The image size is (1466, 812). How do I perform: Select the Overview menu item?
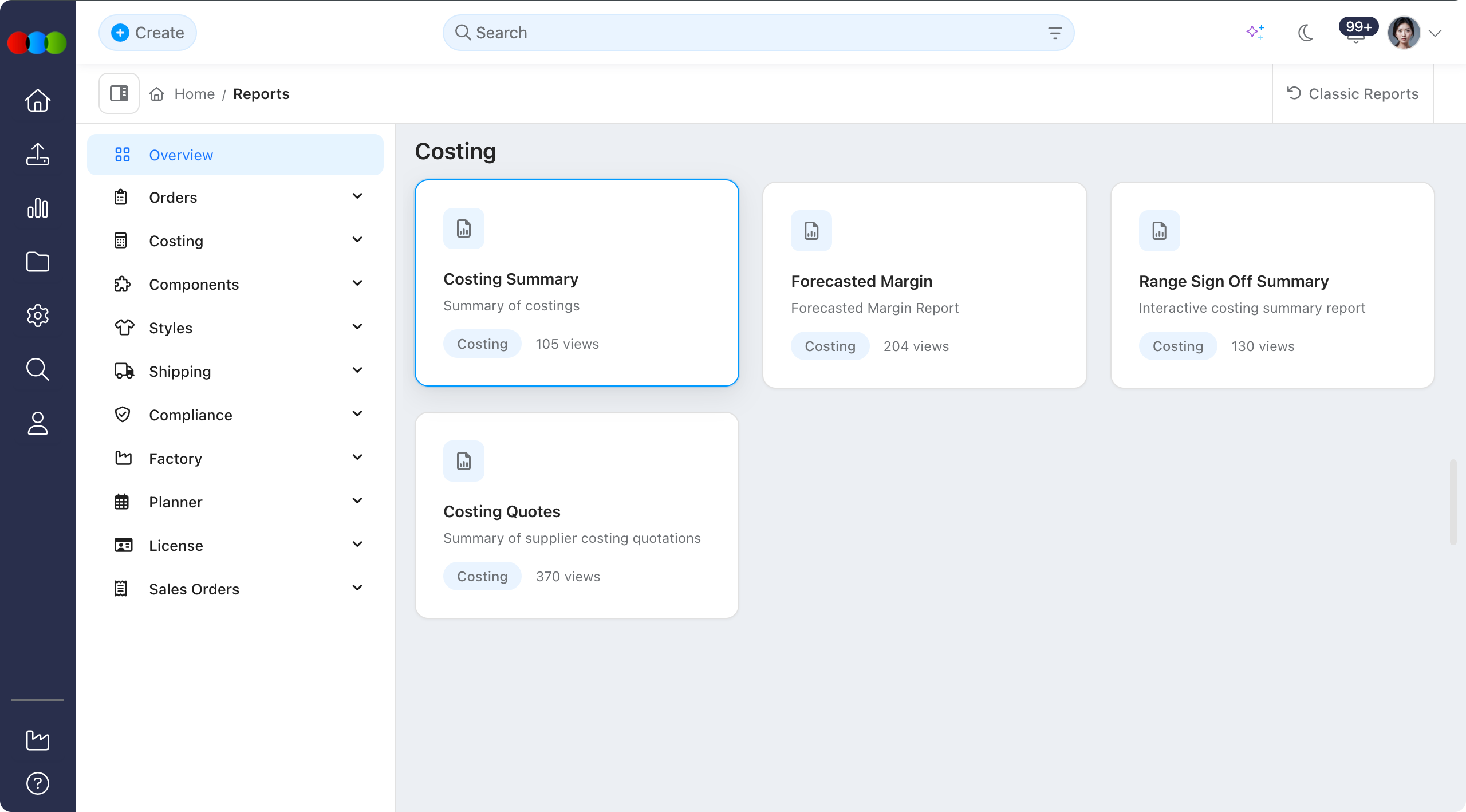point(235,155)
